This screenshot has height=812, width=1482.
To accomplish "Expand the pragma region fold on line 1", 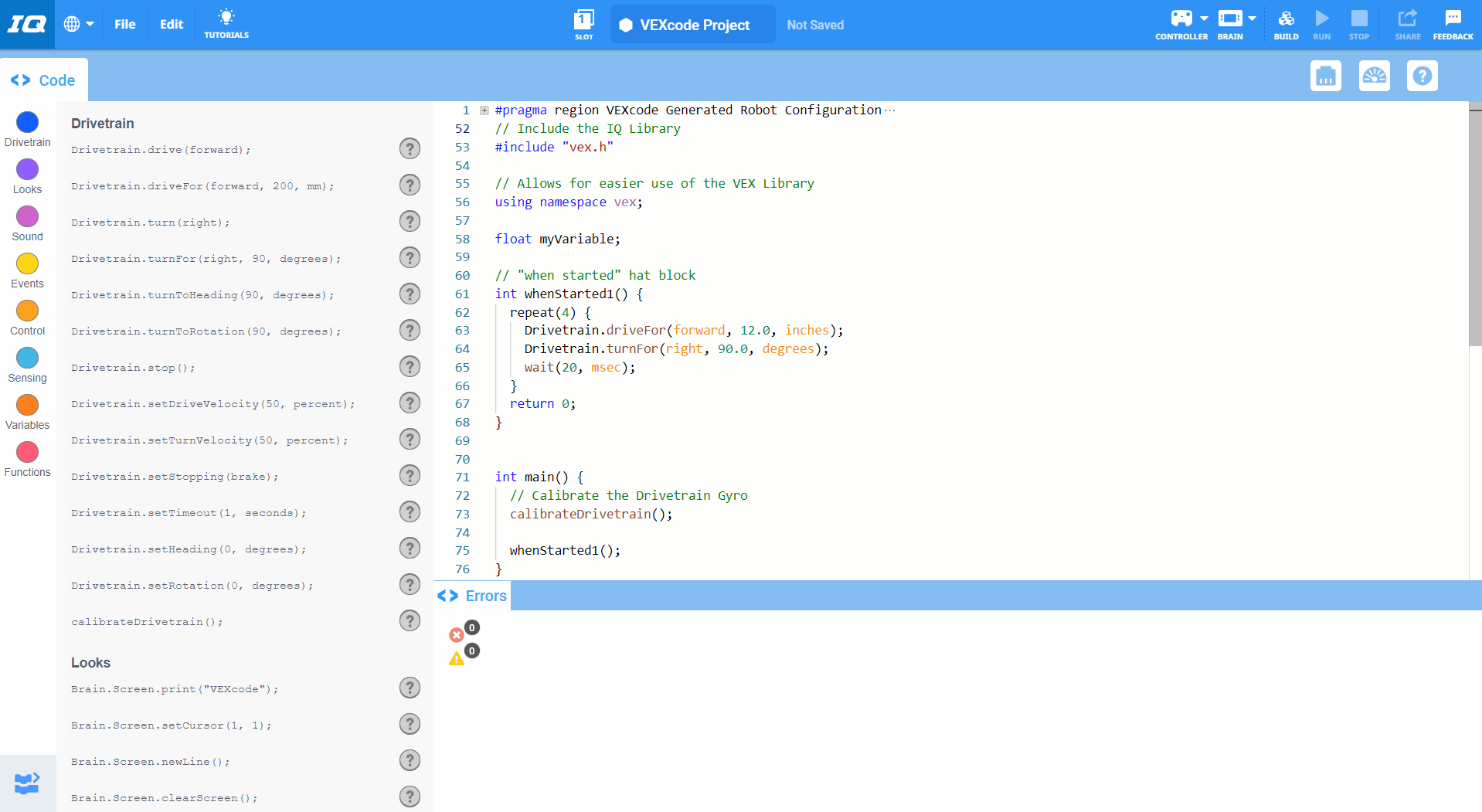I will [x=484, y=110].
